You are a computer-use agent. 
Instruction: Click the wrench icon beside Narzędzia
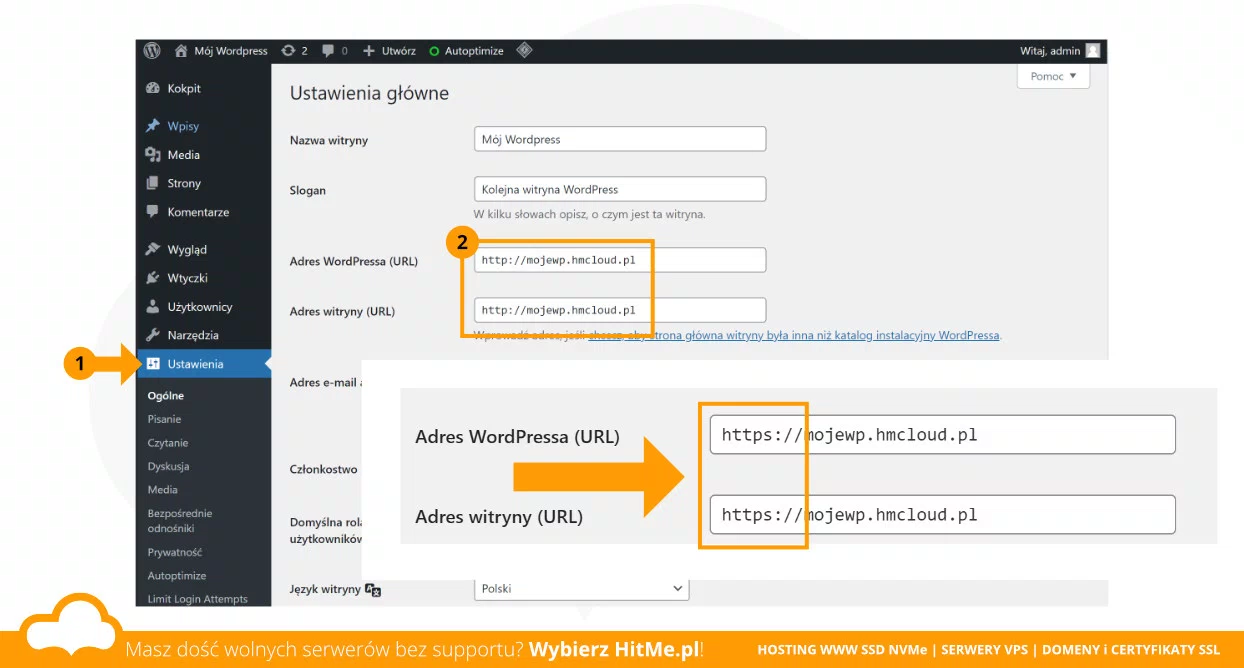click(x=153, y=335)
